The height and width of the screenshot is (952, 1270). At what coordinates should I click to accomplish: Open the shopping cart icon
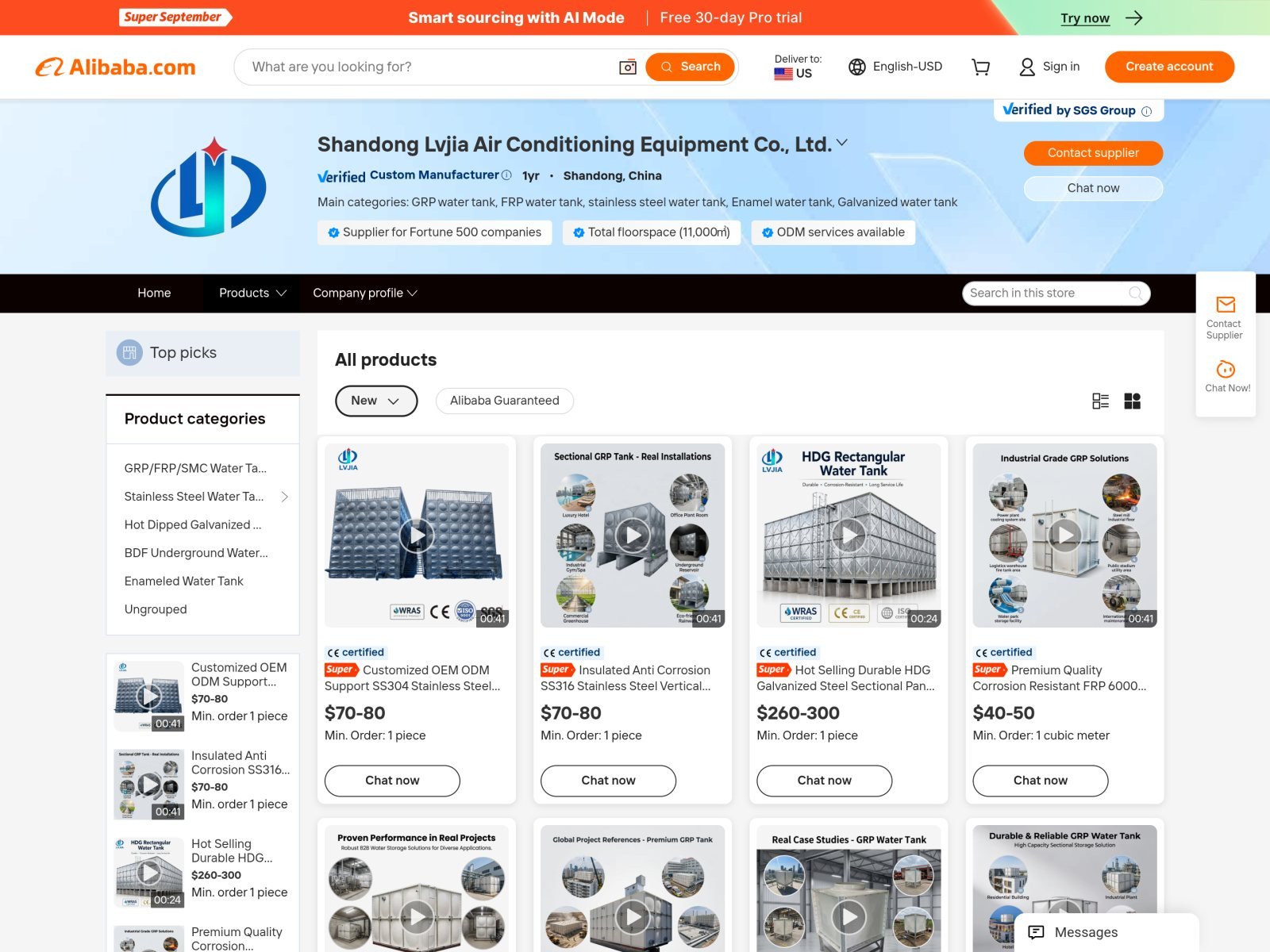[981, 67]
